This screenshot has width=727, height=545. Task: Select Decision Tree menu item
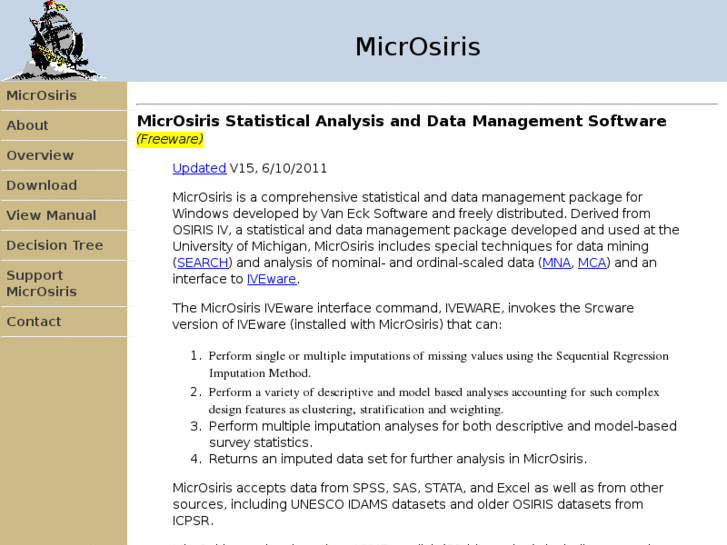(55, 245)
